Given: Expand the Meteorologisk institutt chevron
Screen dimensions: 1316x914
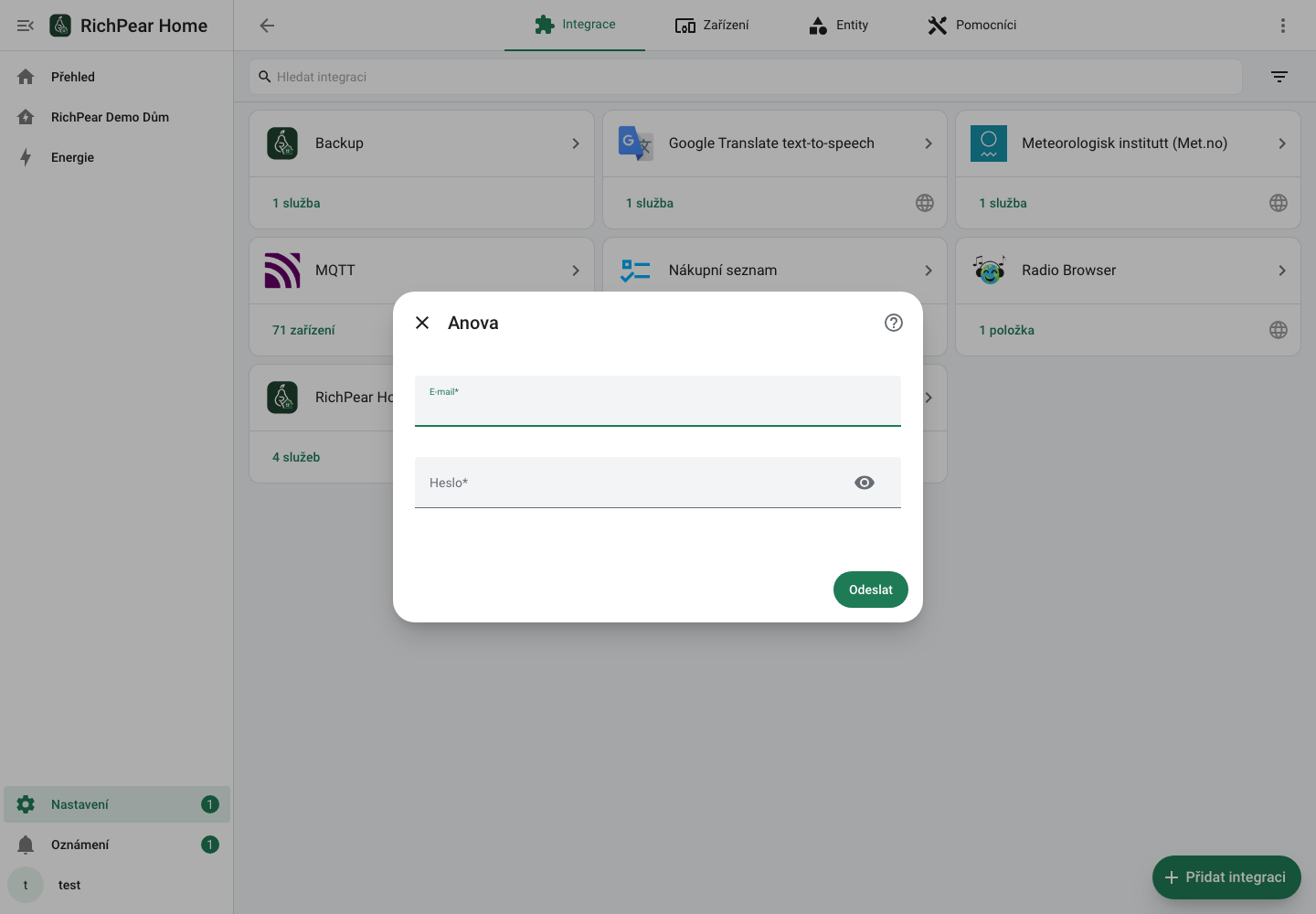Looking at the screenshot, I should click(1282, 143).
